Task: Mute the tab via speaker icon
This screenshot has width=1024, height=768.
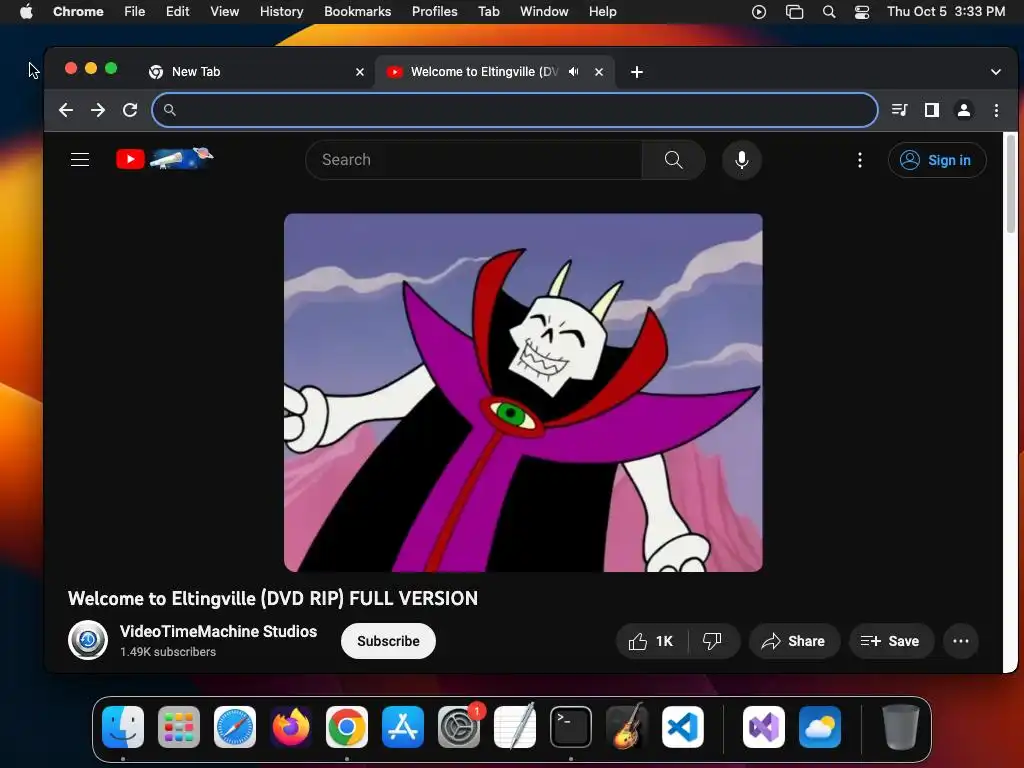Action: [x=573, y=72]
